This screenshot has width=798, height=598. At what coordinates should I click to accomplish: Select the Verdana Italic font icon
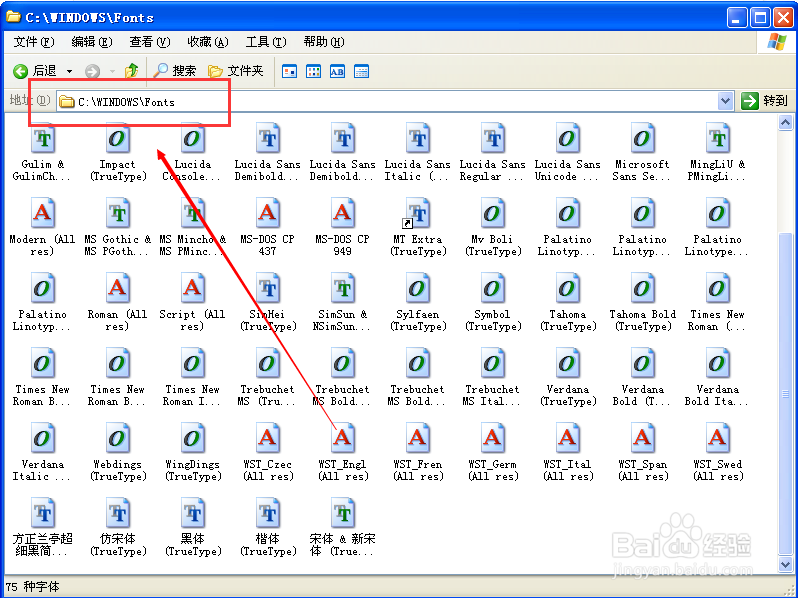[43, 438]
